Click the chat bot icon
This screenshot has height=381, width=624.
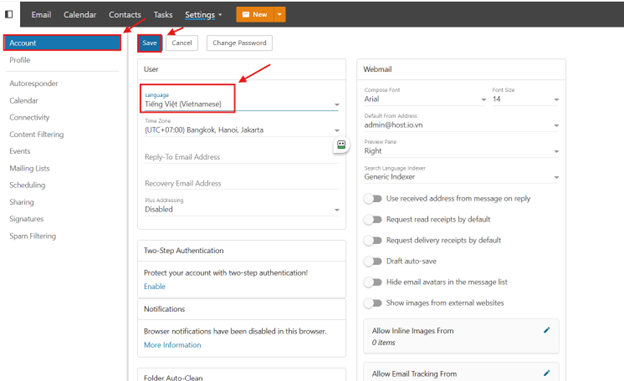(x=341, y=145)
